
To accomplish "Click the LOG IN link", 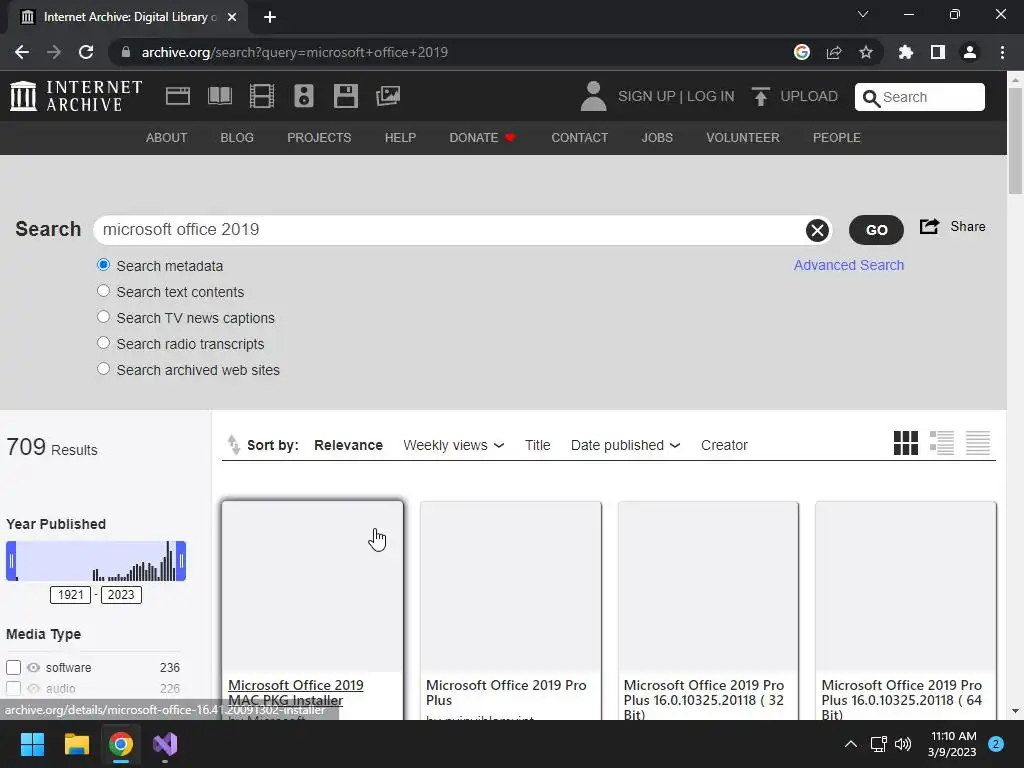I will pyautogui.click(x=711, y=96).
